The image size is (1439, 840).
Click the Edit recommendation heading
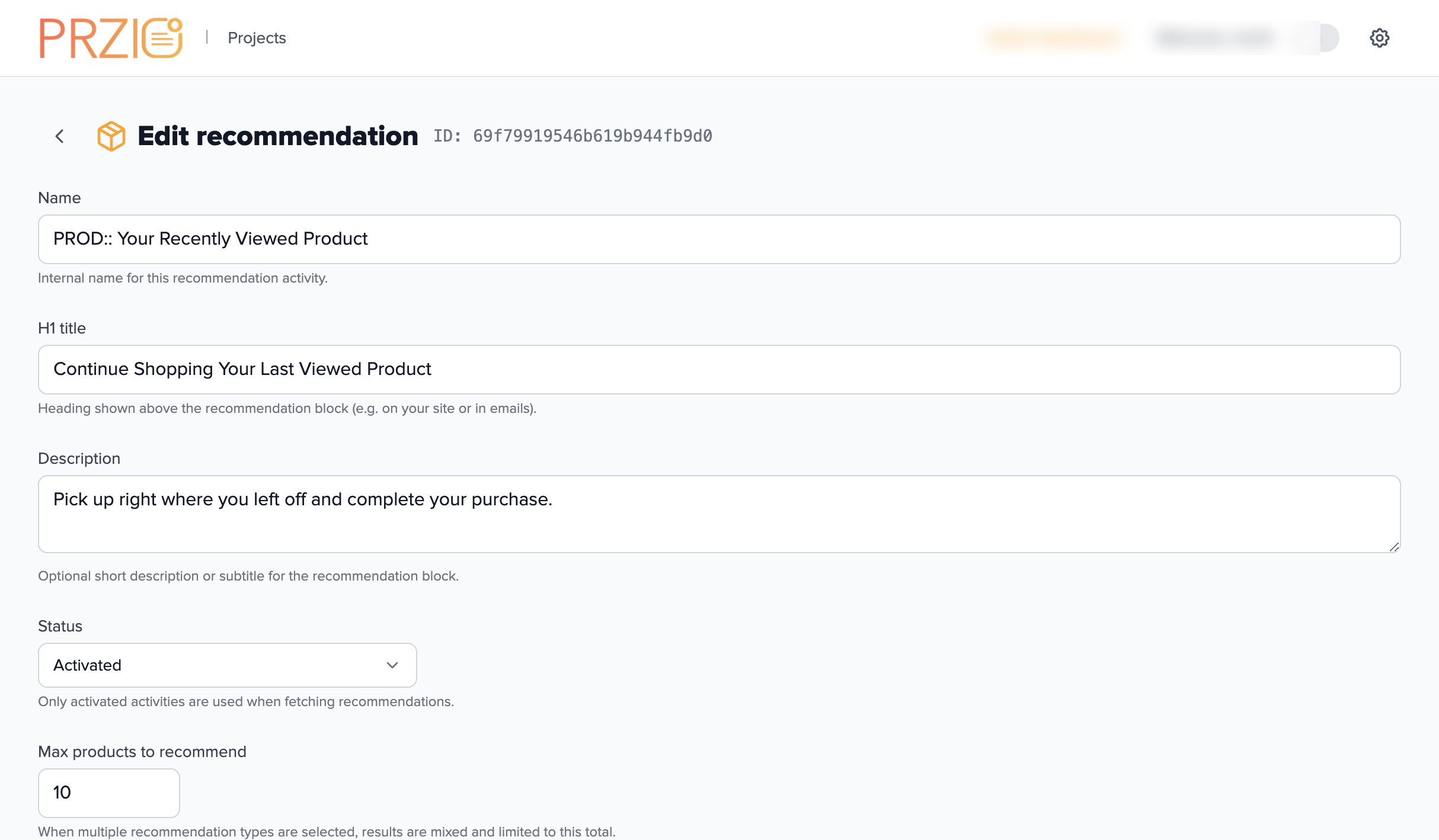click(278, 136)
